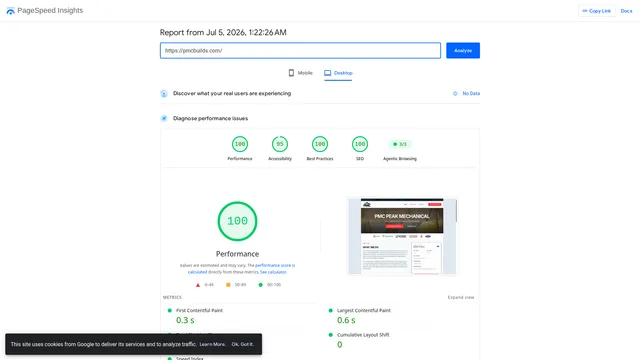This screenshot has width=640, height=360.
Task: Click the green circle 90-100 legend icon
Action: click(x=260, y=285)
